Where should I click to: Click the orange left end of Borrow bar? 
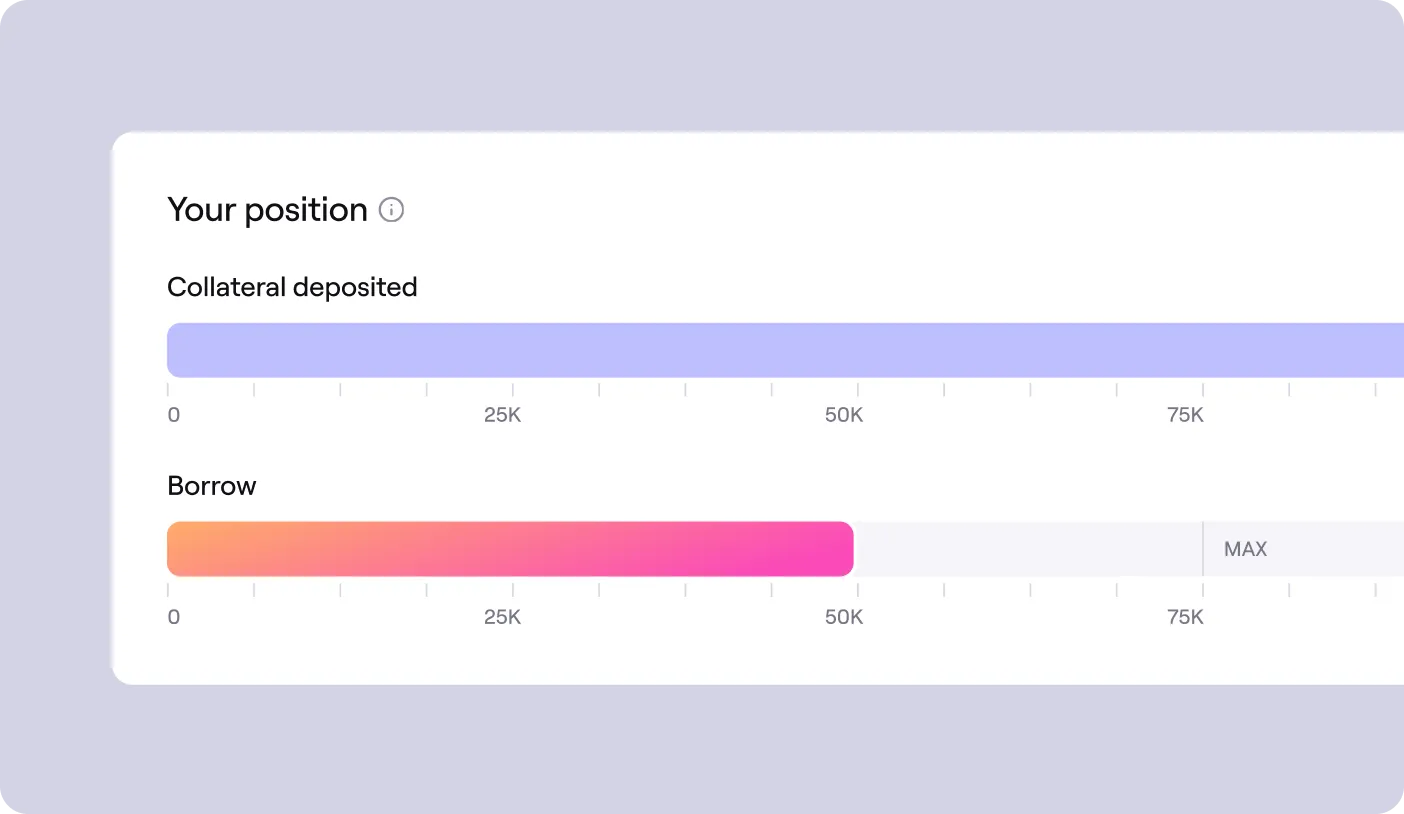(178, 549)
